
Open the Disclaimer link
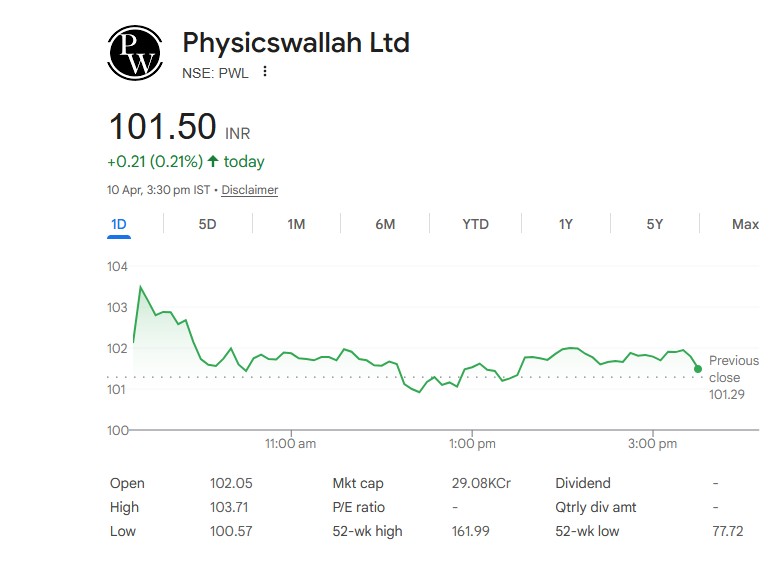pos(249,190)
